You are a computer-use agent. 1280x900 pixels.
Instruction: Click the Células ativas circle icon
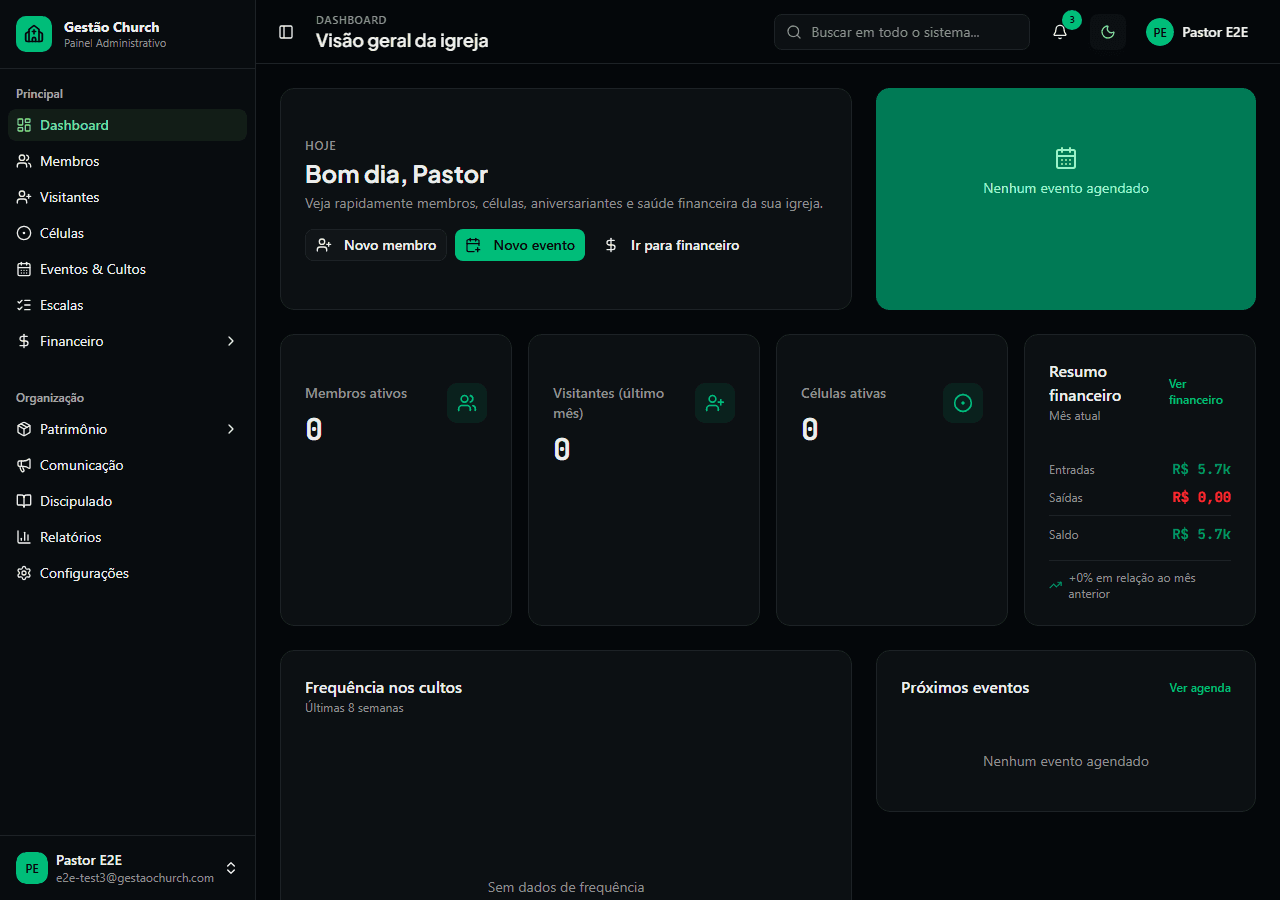963,403
